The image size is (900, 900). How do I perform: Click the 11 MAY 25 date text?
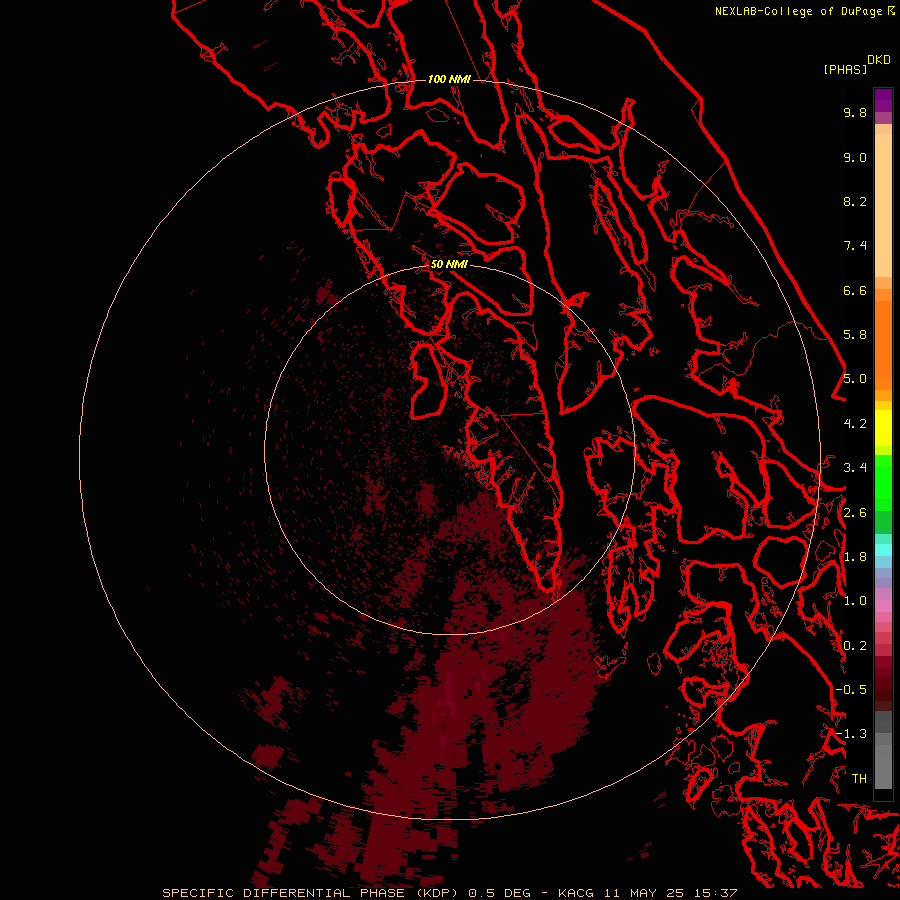pos(645,893)
